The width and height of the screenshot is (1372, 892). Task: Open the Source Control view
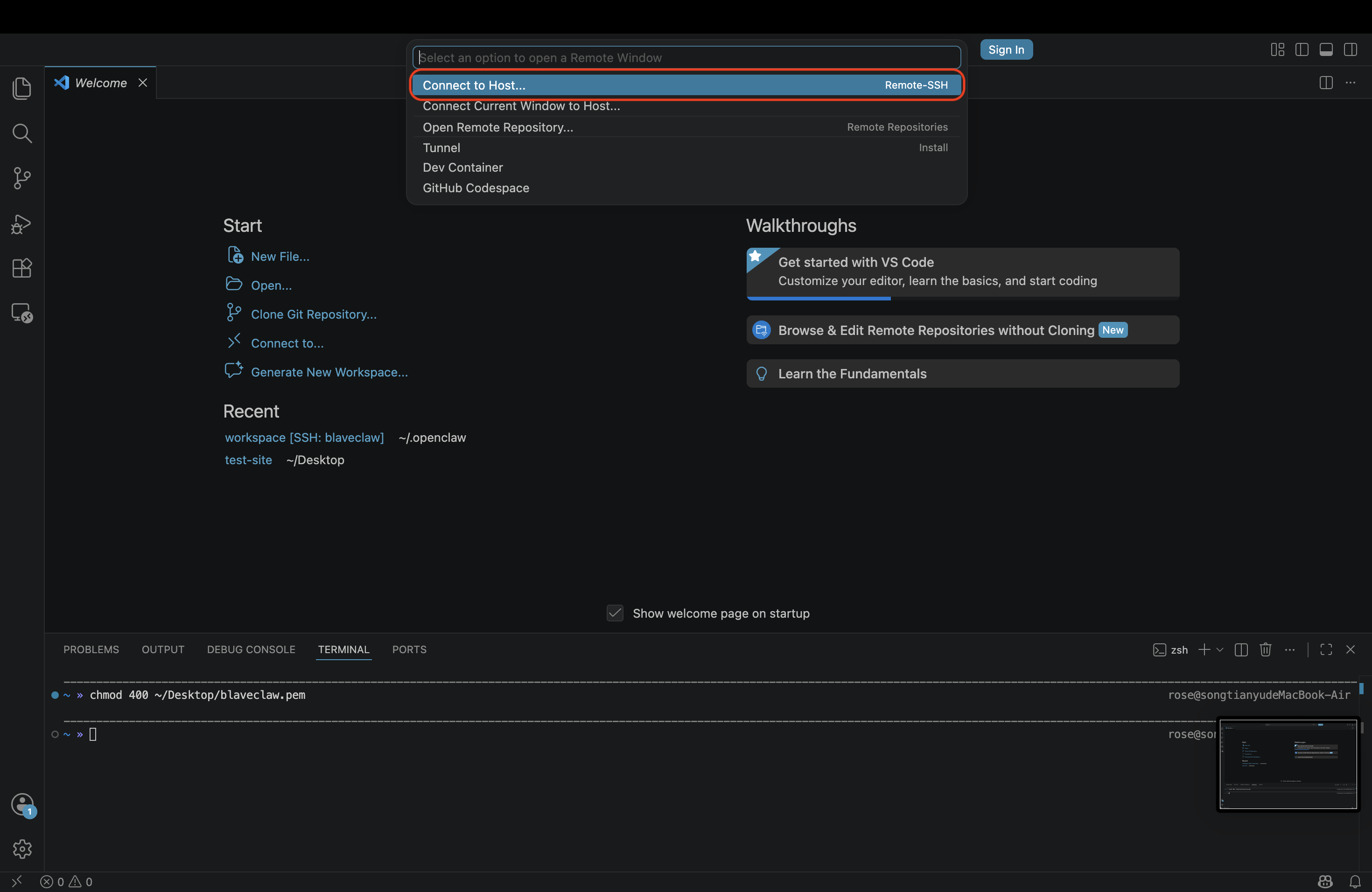pyautogui.click(x=22, y=178)
